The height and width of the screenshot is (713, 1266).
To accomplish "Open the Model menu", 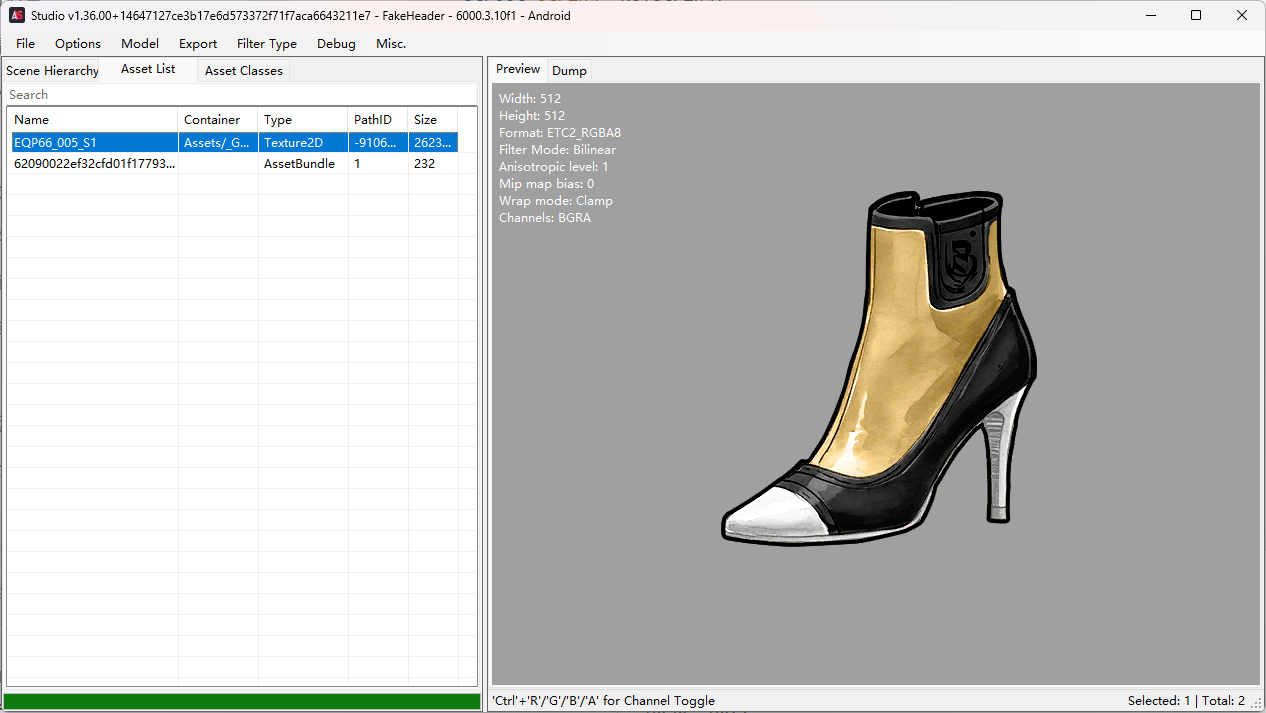I will (140, 43).
